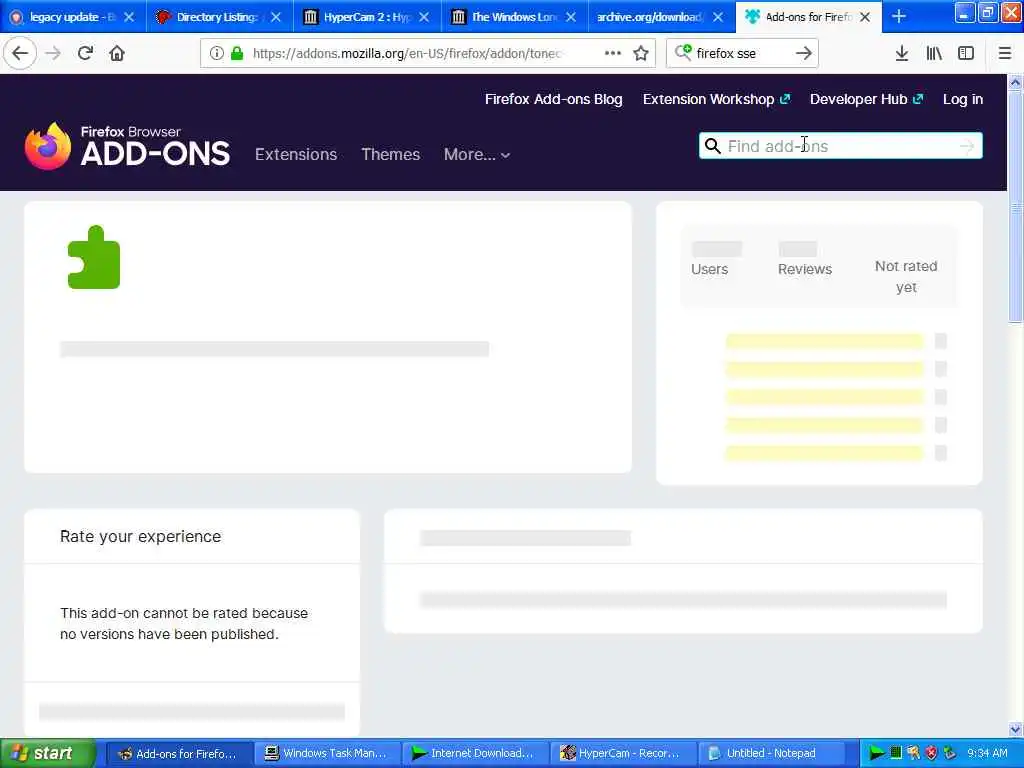The height and width of the screenshot is (768, 1024).
Task: Click the green padlock security icon
Action: click(237, 53)
